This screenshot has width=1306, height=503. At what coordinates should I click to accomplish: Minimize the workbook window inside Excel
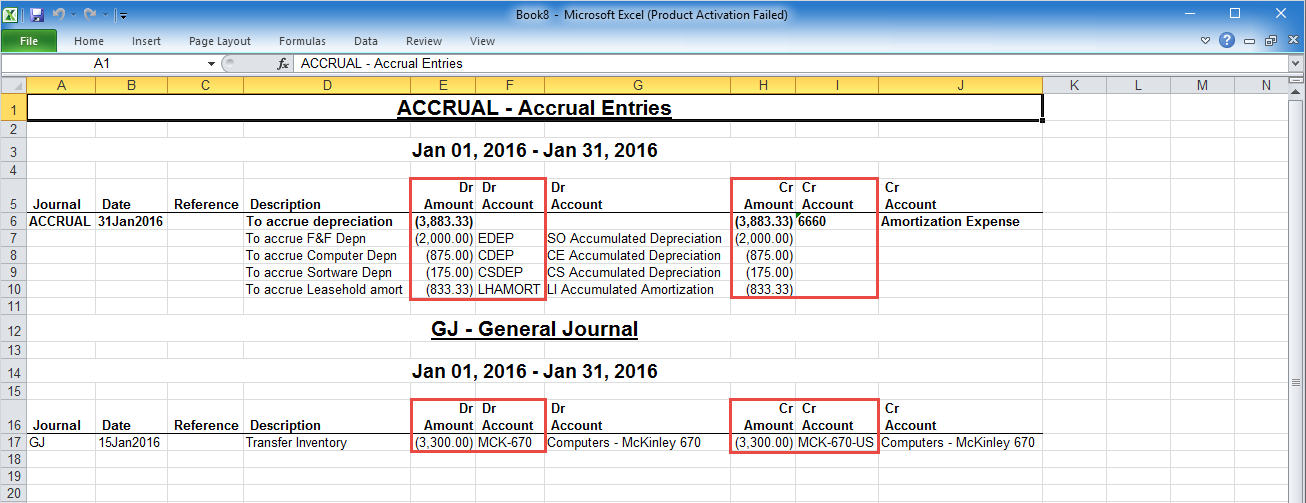[x=1250, y=41]
